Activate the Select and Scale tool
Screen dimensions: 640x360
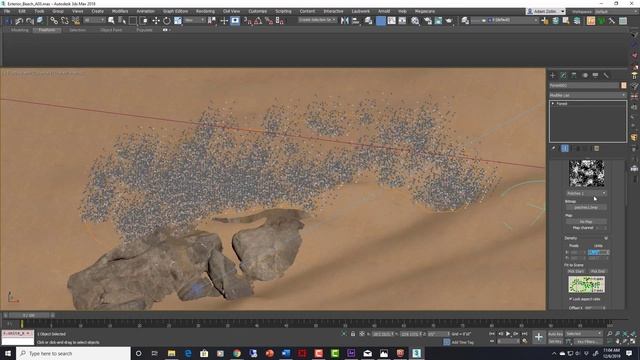coord(178,21)
